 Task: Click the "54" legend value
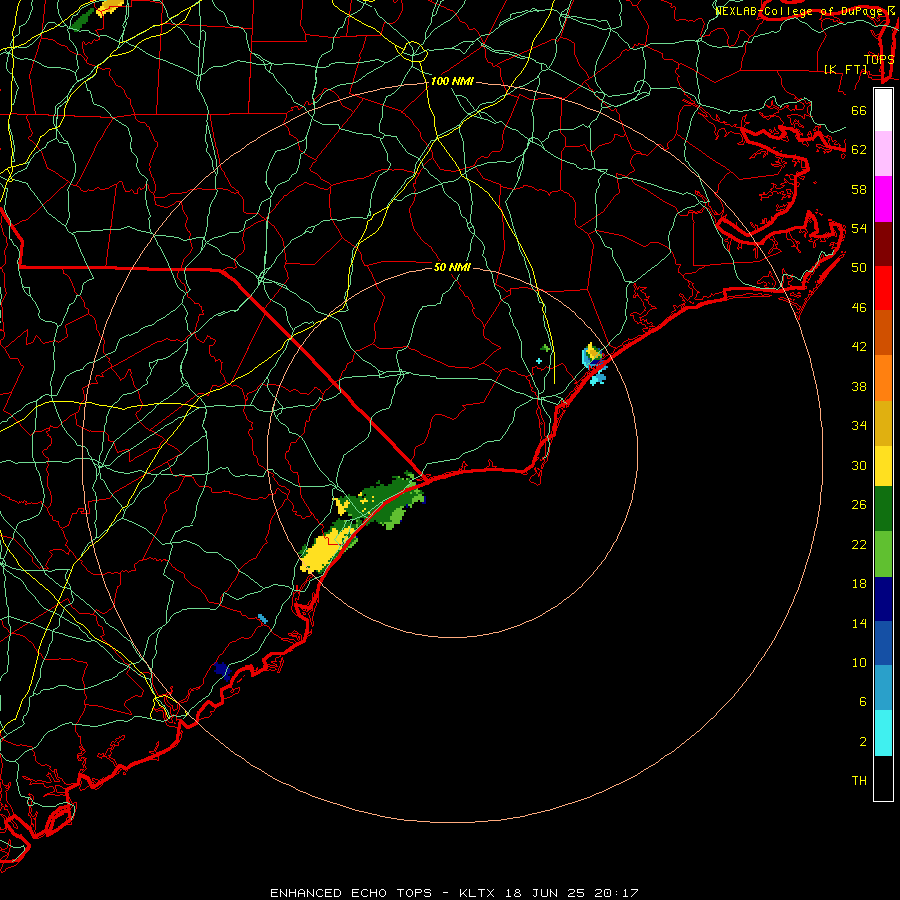coord(859,228)
